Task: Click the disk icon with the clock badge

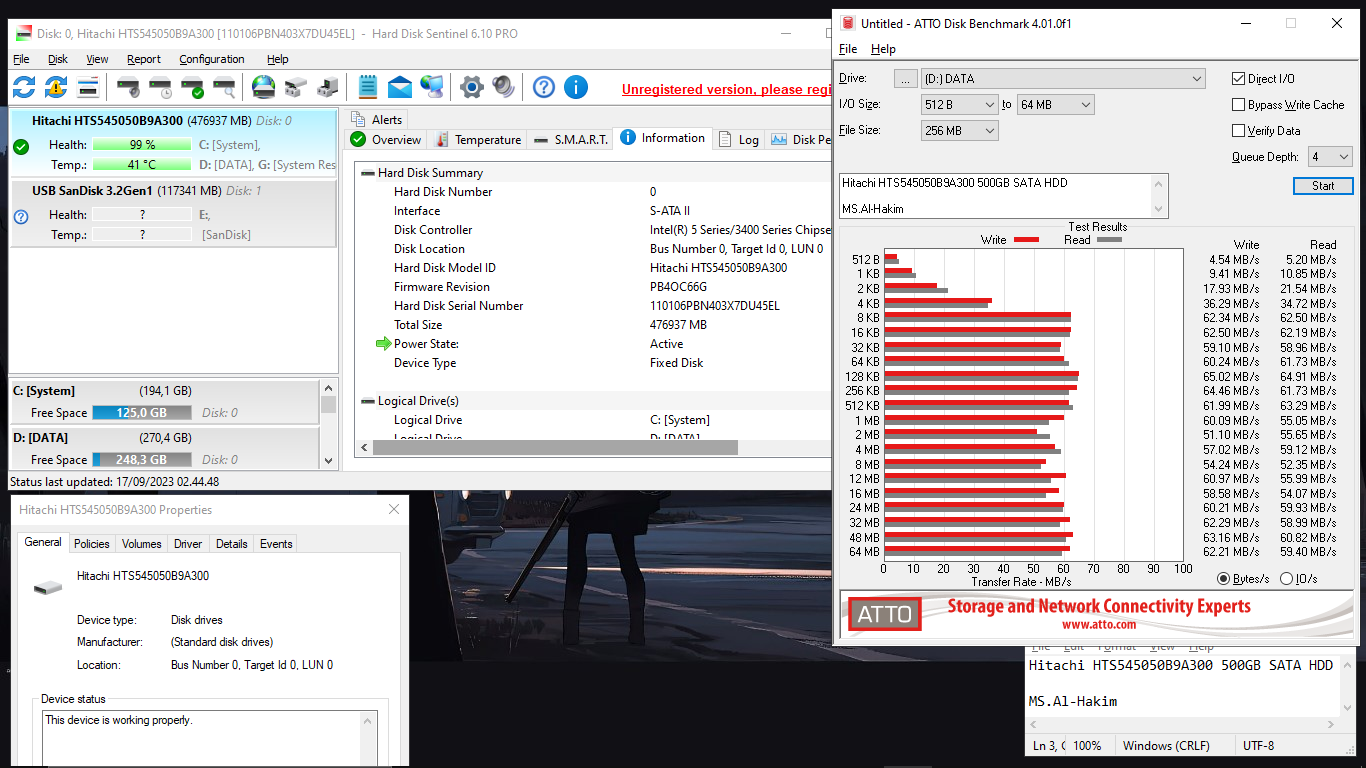Action: tap(160, 87)
